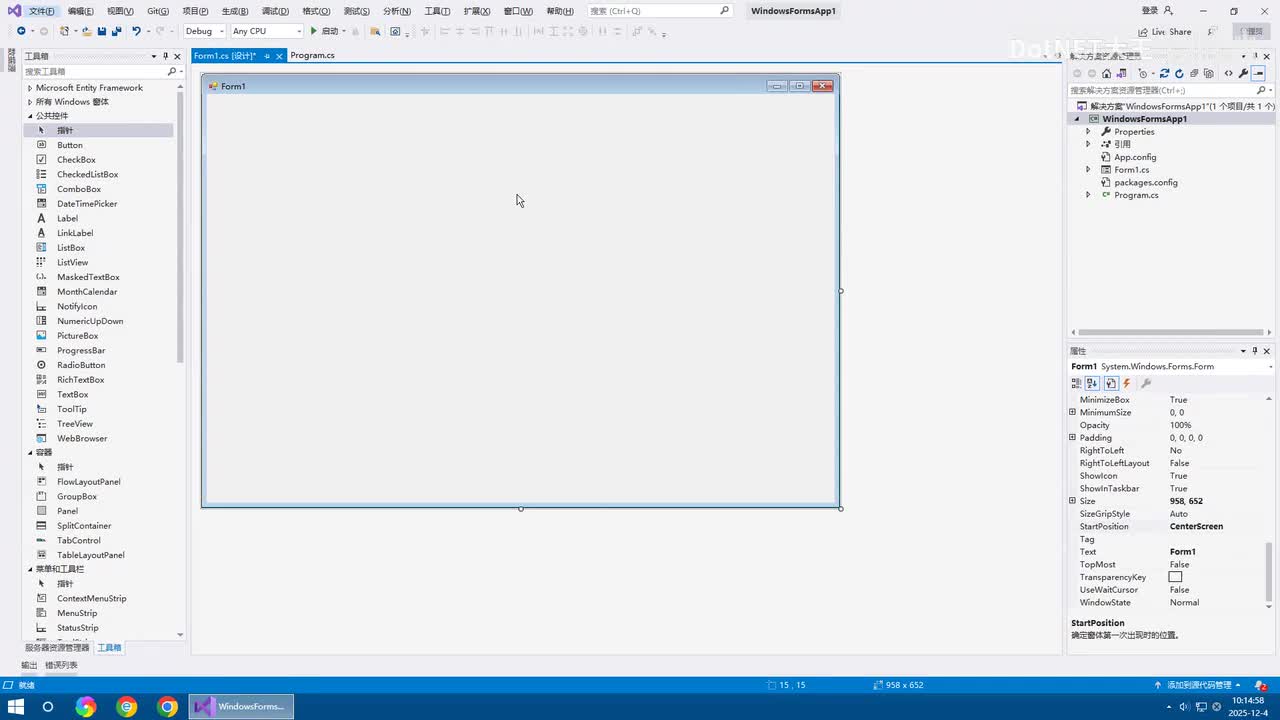This screenshot has height=720, width=1280.
Task: Choose the ComboBox control in the toolbox
Action: pos(78,189)
